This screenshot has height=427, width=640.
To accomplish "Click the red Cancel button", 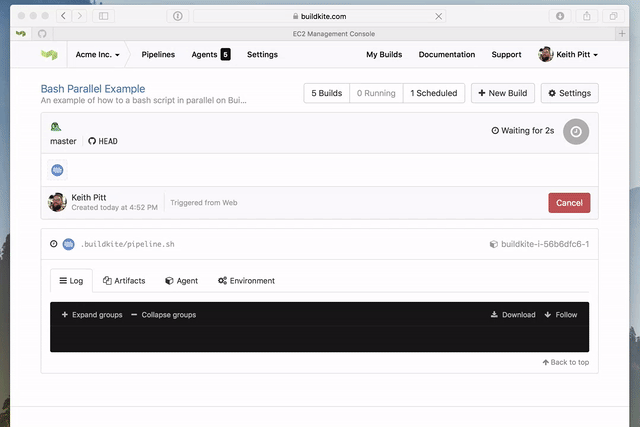I will [x=569, y=203].
